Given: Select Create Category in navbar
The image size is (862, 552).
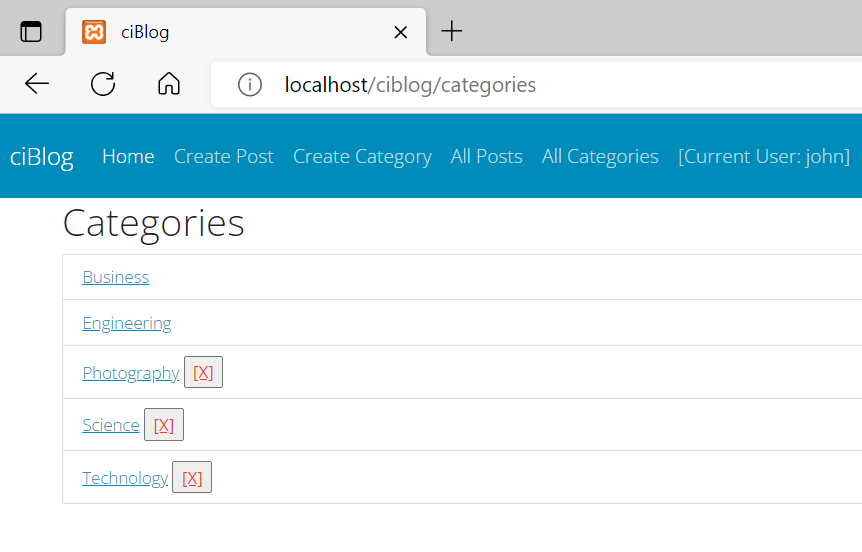Looking at the screenshot, I should (x=362, y=157).
